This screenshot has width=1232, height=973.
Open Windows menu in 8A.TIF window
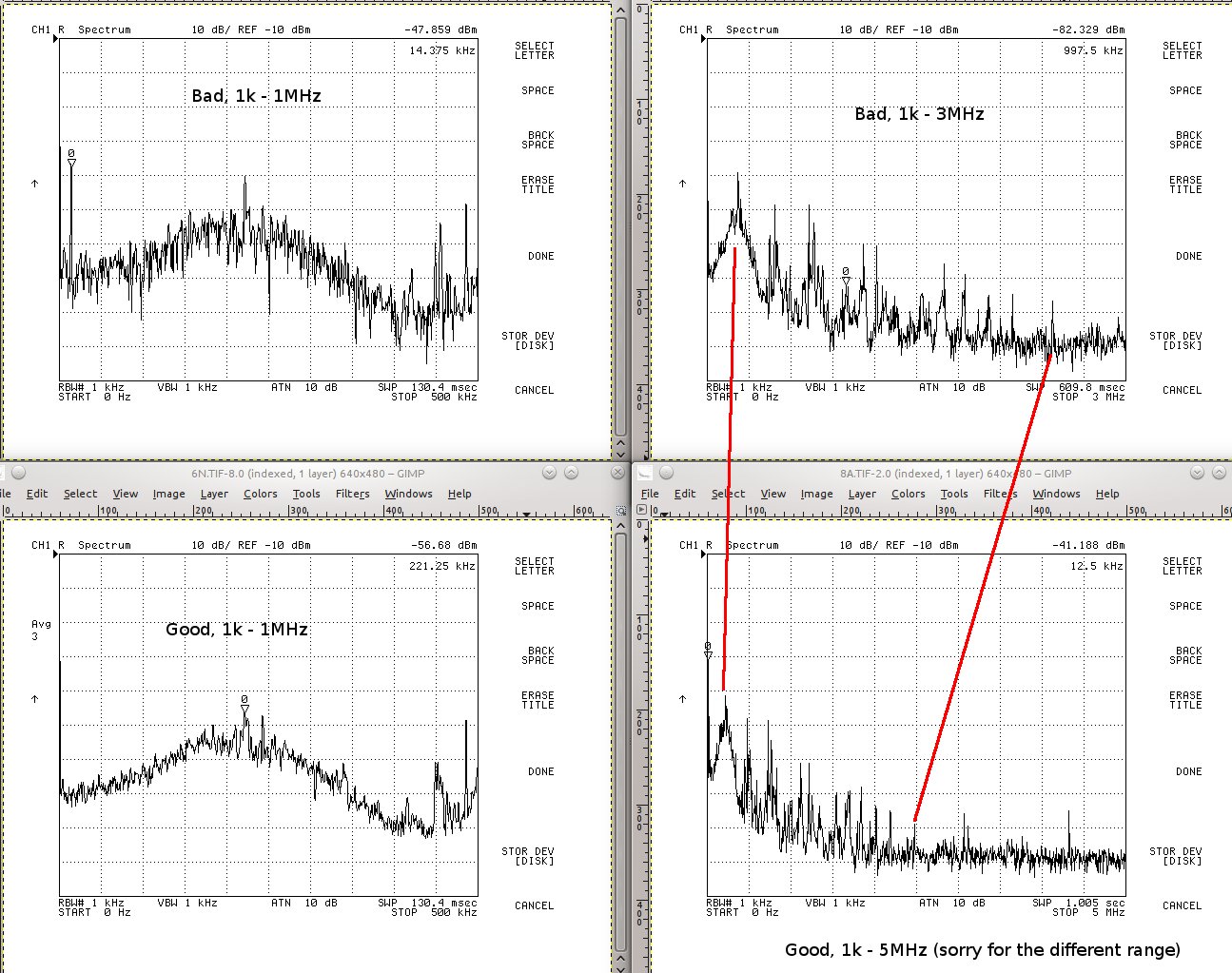(1056, 494)
